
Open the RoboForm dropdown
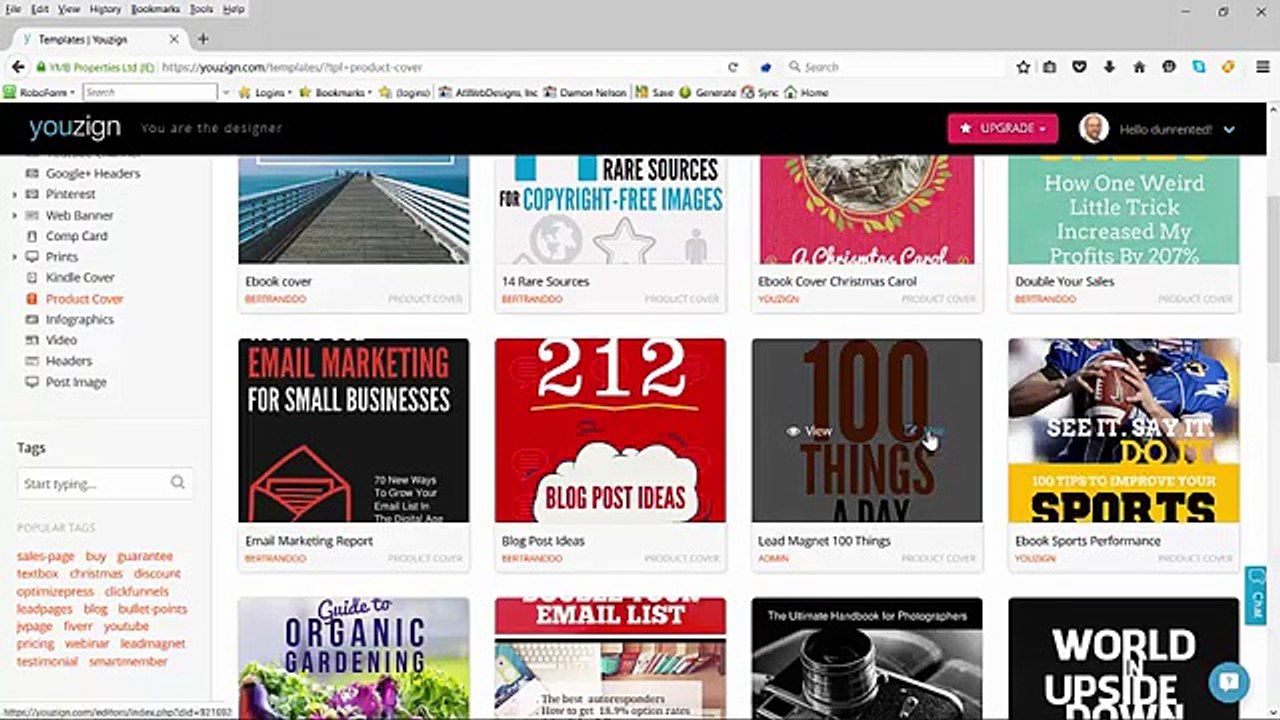click(39, 92)
